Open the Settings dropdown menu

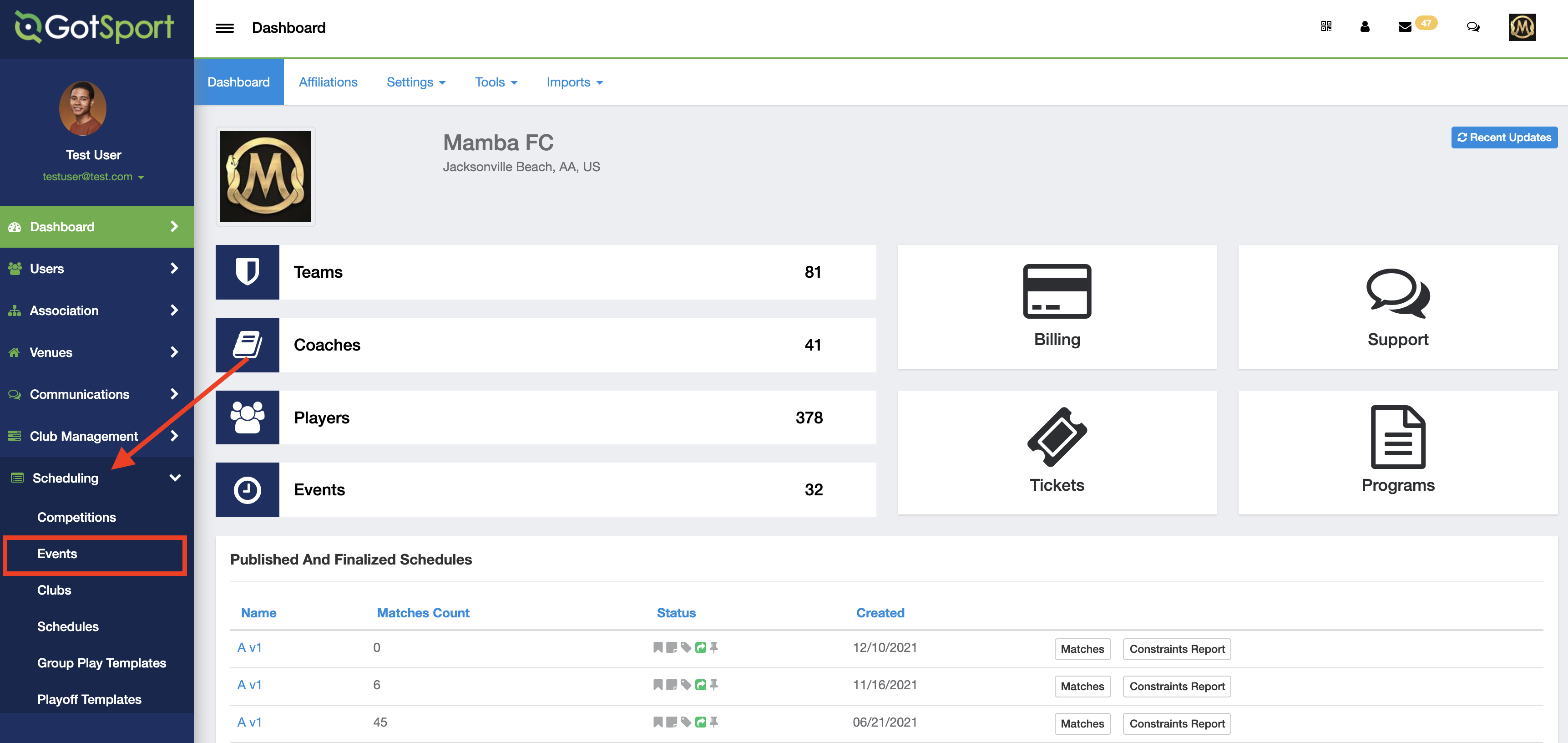pos(416,82)
